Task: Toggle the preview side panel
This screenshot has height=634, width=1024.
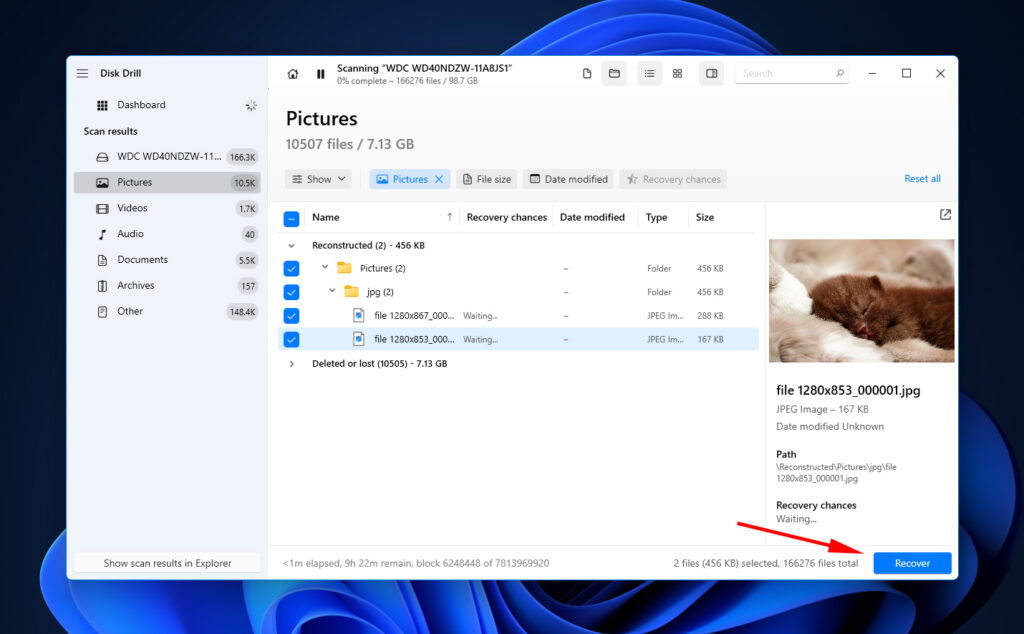Action: (x=711, y=73)
